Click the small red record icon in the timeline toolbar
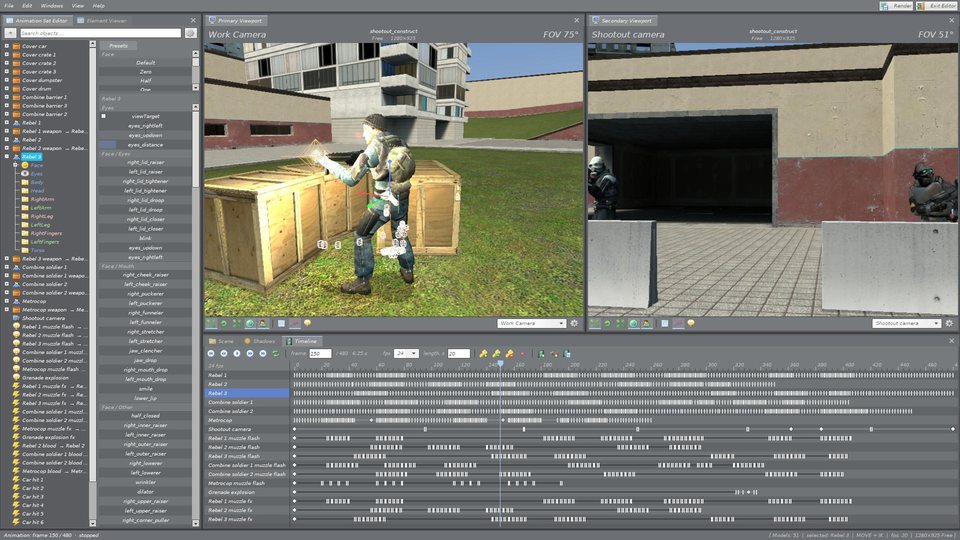 point(522,353)
